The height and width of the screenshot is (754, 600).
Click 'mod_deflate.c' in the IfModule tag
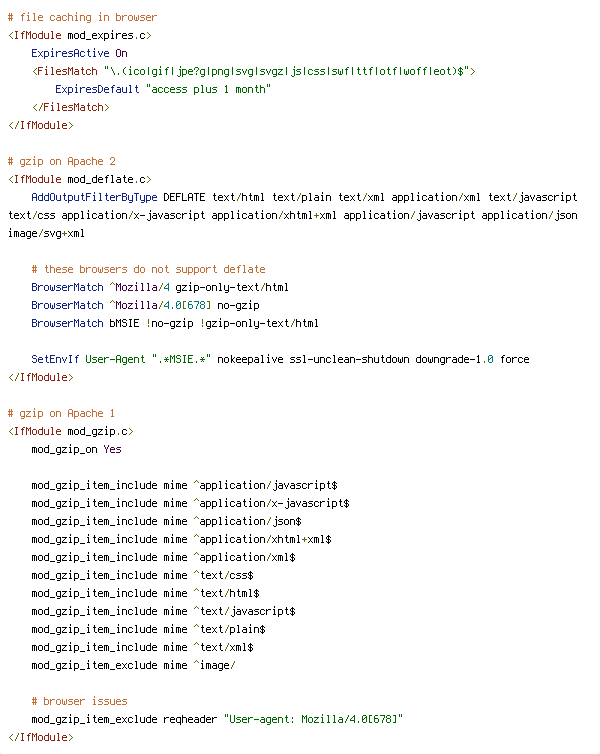tap(106, 179)
